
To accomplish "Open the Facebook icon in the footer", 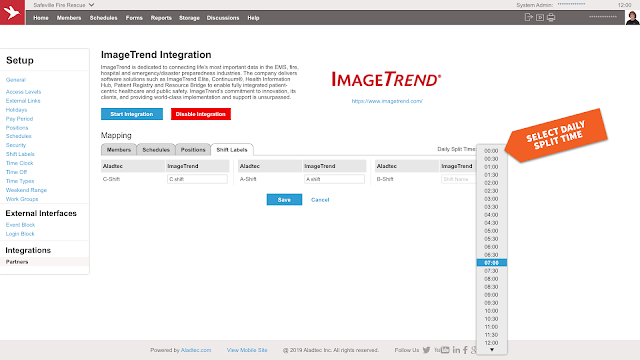I will 465,350.
